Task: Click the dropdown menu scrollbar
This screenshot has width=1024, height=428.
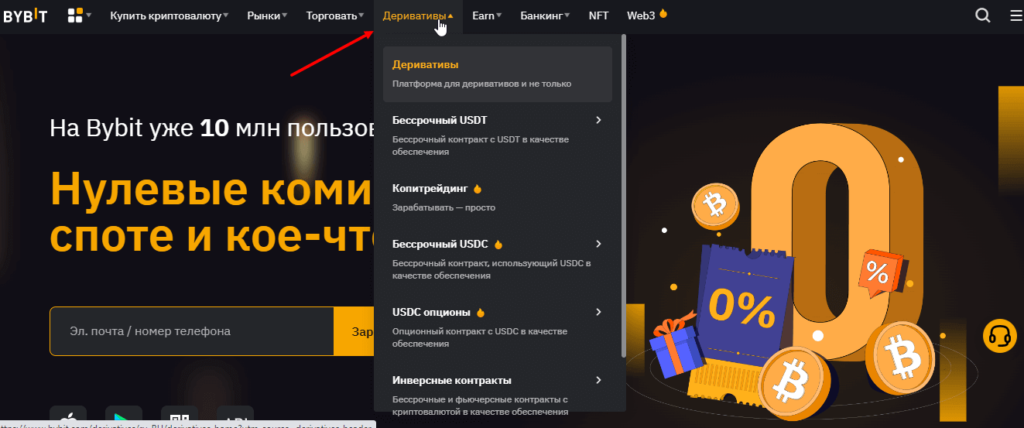Action: coord(624,196)
